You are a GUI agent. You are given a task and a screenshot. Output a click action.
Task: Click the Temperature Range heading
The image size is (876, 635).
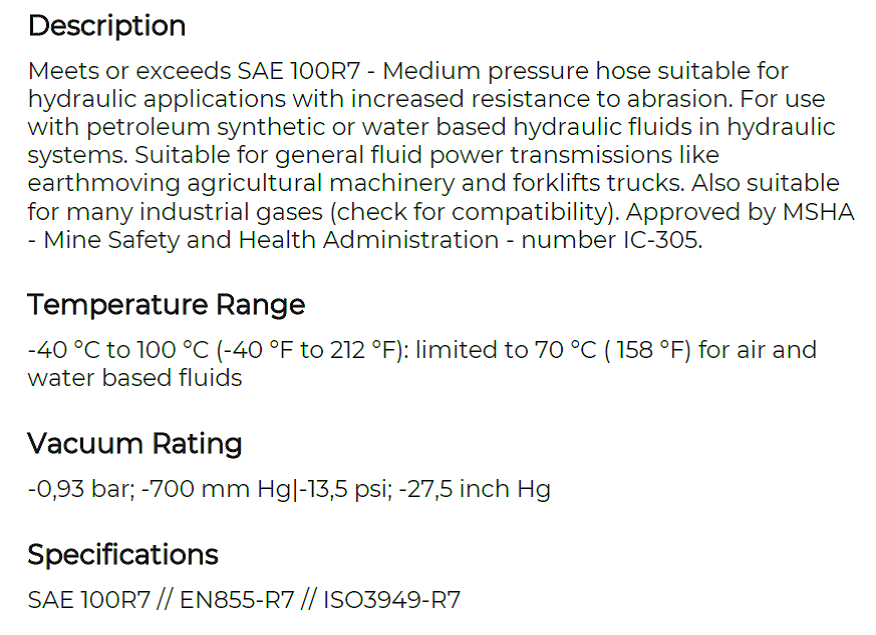pos(166,305)
